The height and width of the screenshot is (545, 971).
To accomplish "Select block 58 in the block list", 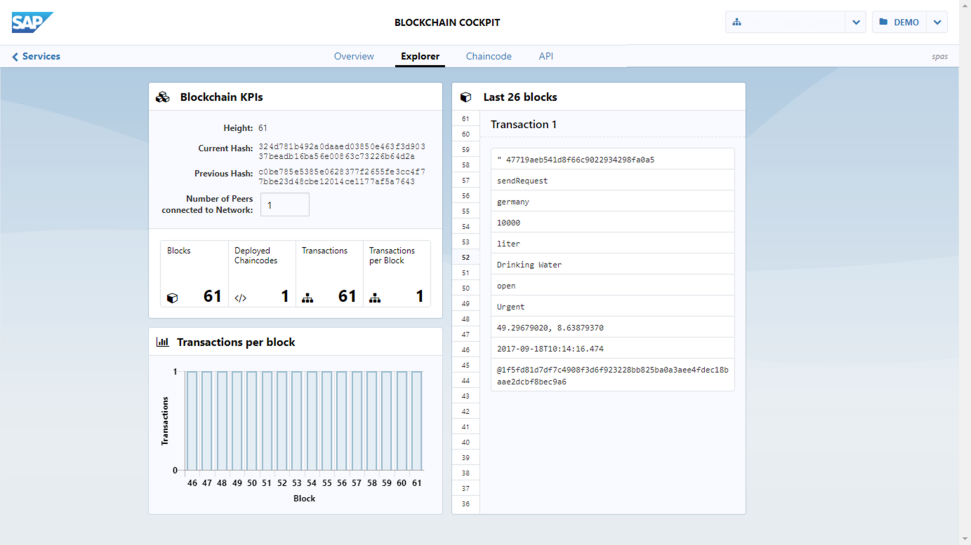I will pos(466,165).
